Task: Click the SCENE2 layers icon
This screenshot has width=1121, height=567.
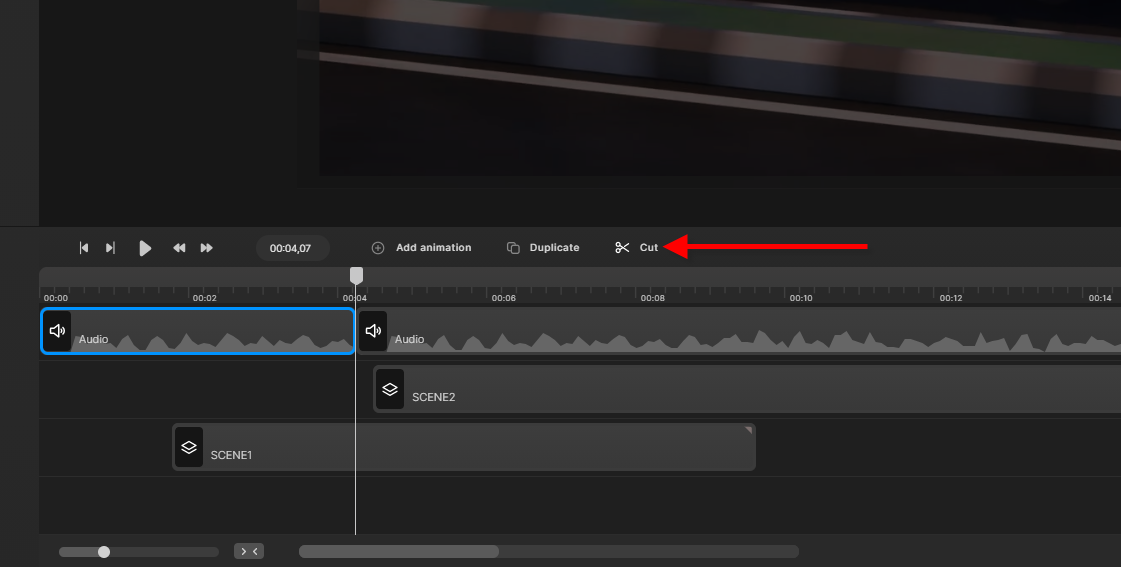Action: click(x=390, y=389)
